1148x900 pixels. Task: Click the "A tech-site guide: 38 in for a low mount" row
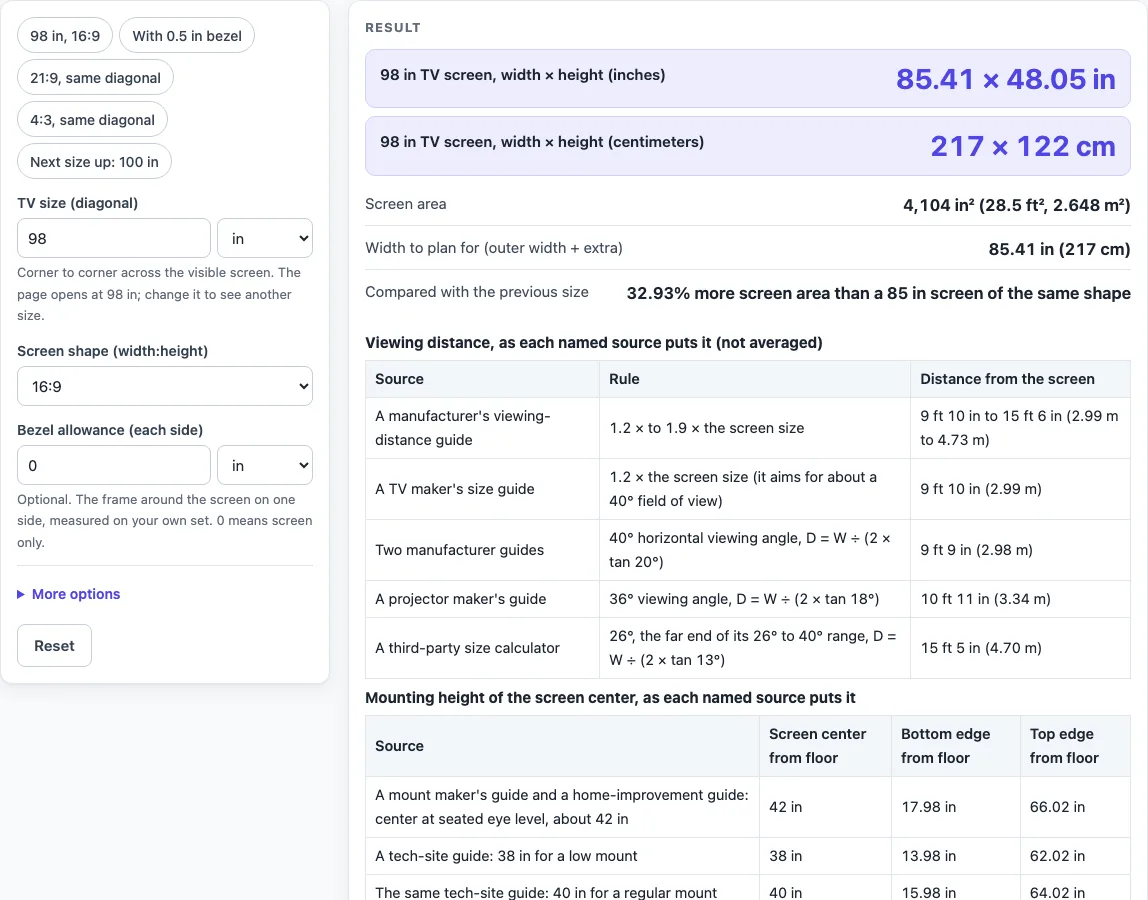click(748, 856)
